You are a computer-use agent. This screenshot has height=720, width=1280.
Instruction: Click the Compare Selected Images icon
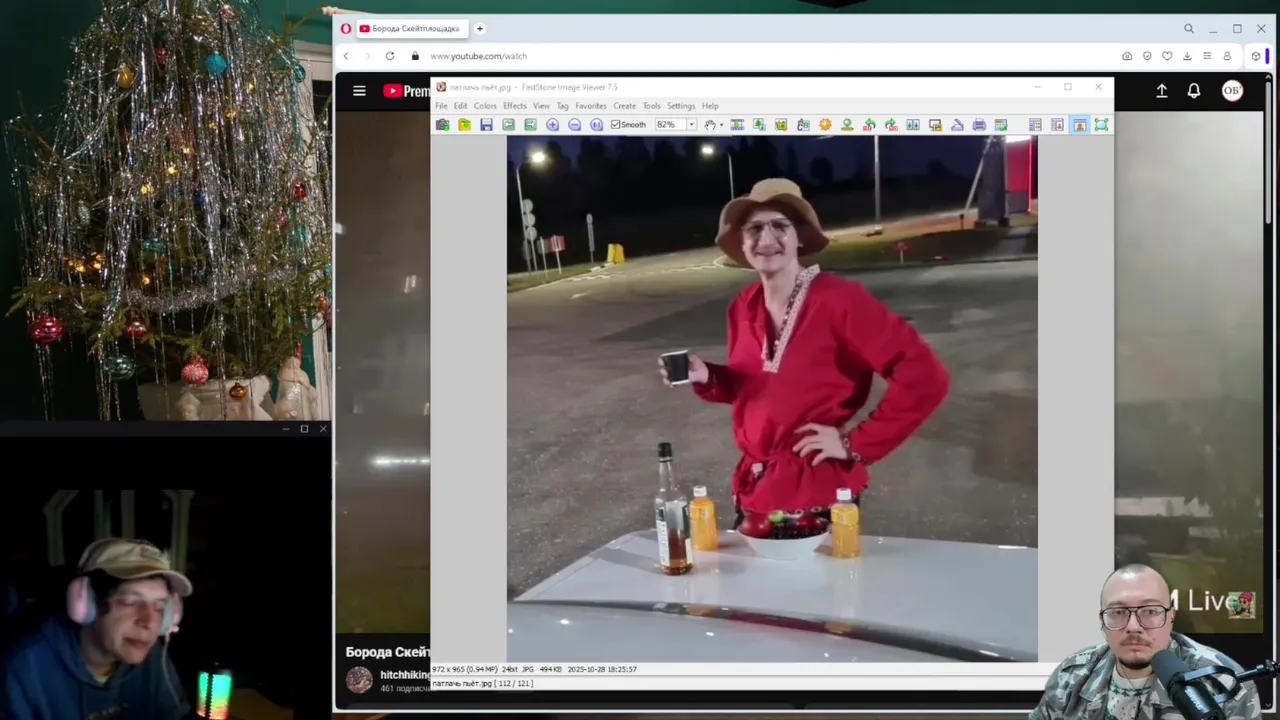[x=913, y=125]
